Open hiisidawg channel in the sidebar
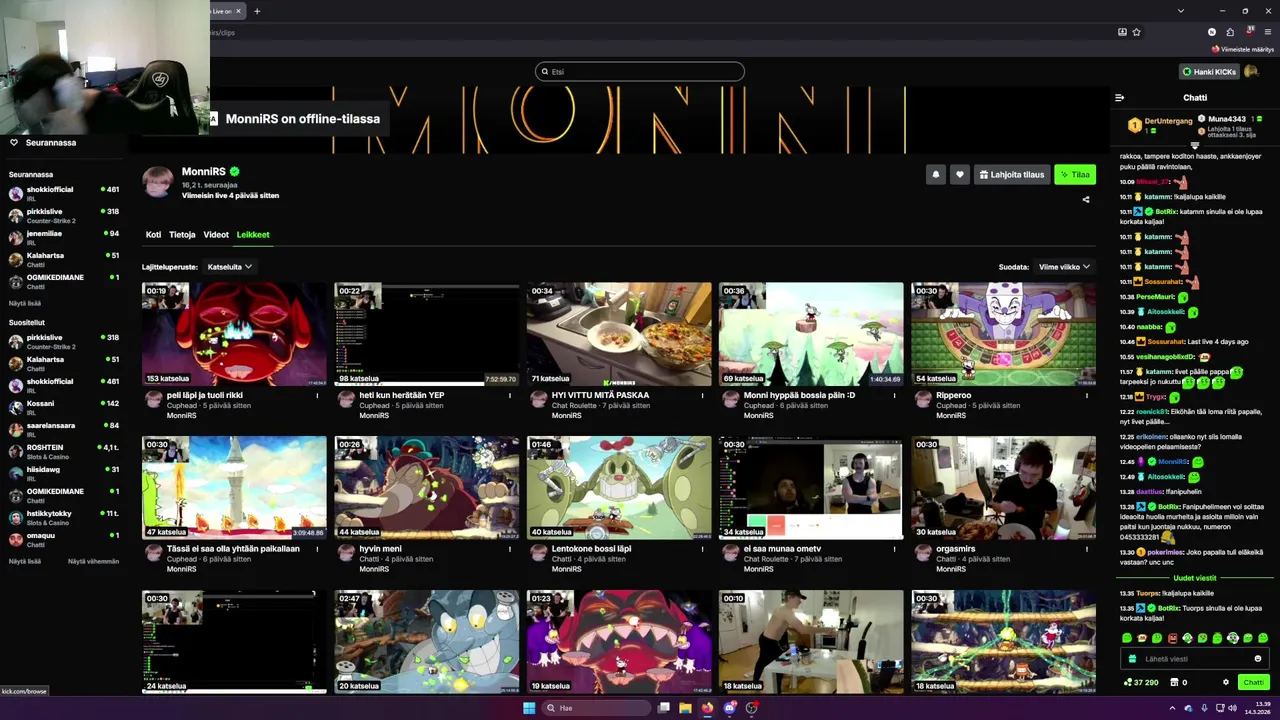 [64, 473]
